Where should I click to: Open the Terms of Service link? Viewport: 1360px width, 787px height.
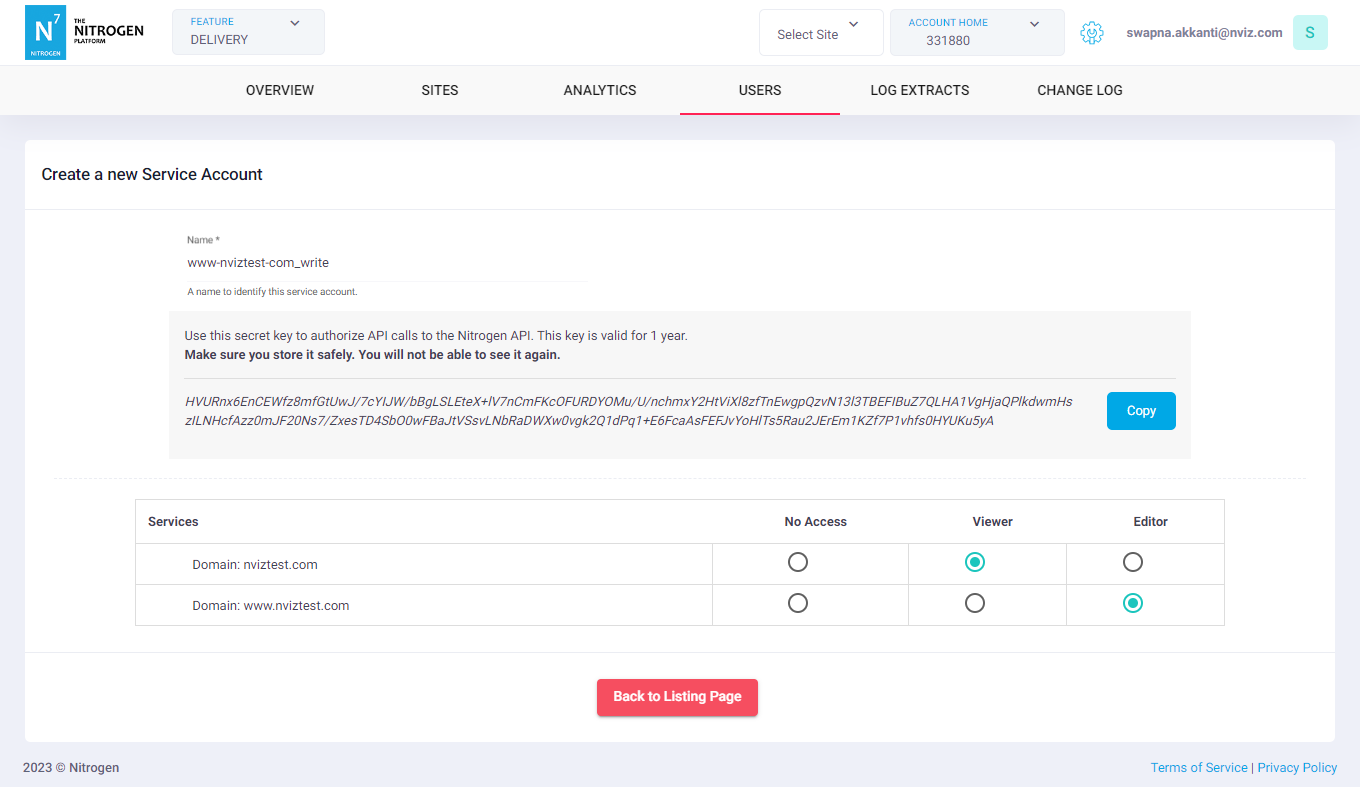(x=1198, y=768)
